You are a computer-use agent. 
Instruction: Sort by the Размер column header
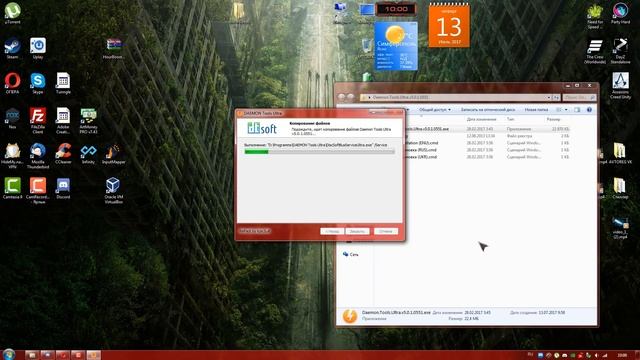553,119
